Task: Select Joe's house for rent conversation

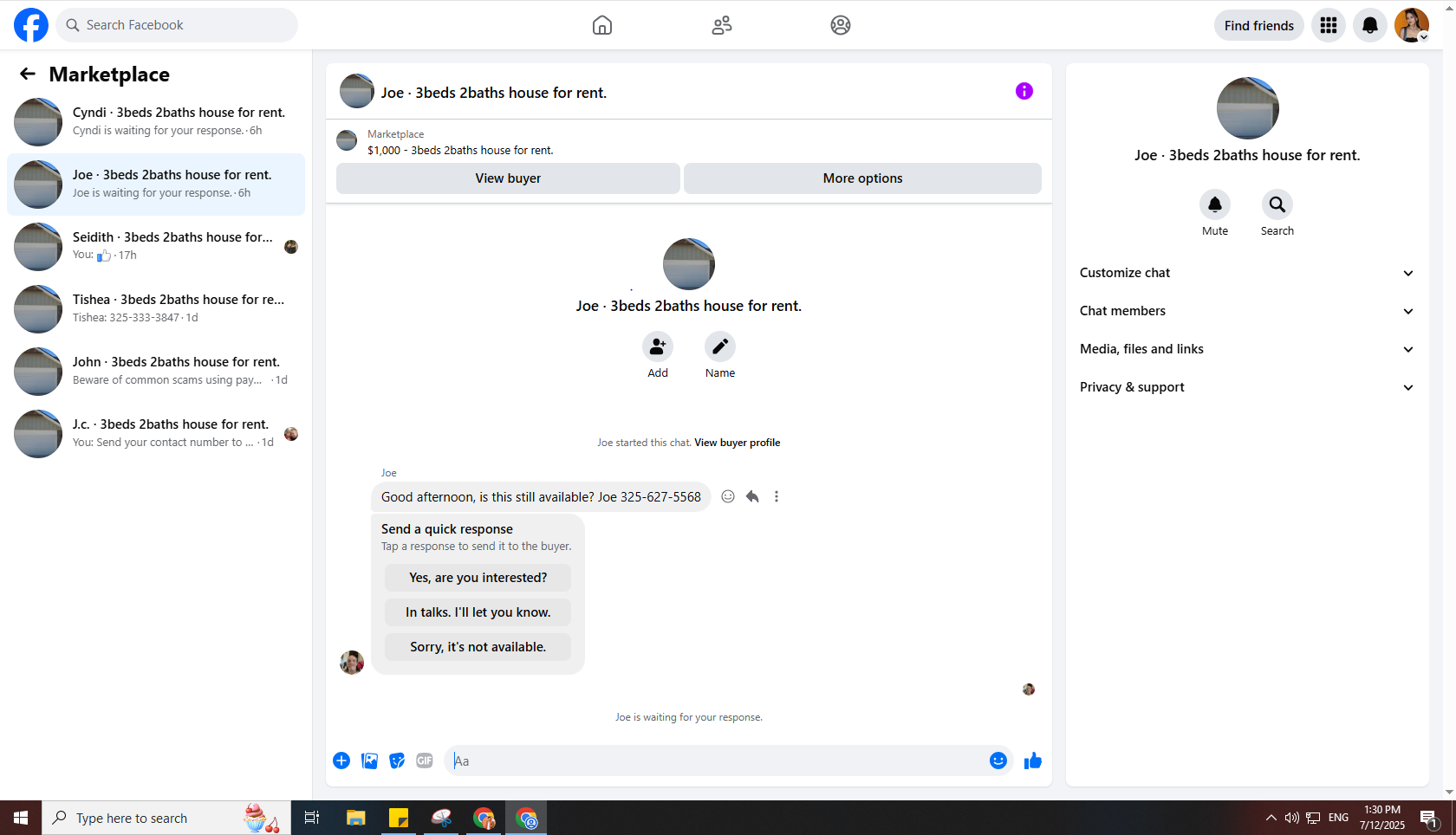Action: (x=156, y=184)
